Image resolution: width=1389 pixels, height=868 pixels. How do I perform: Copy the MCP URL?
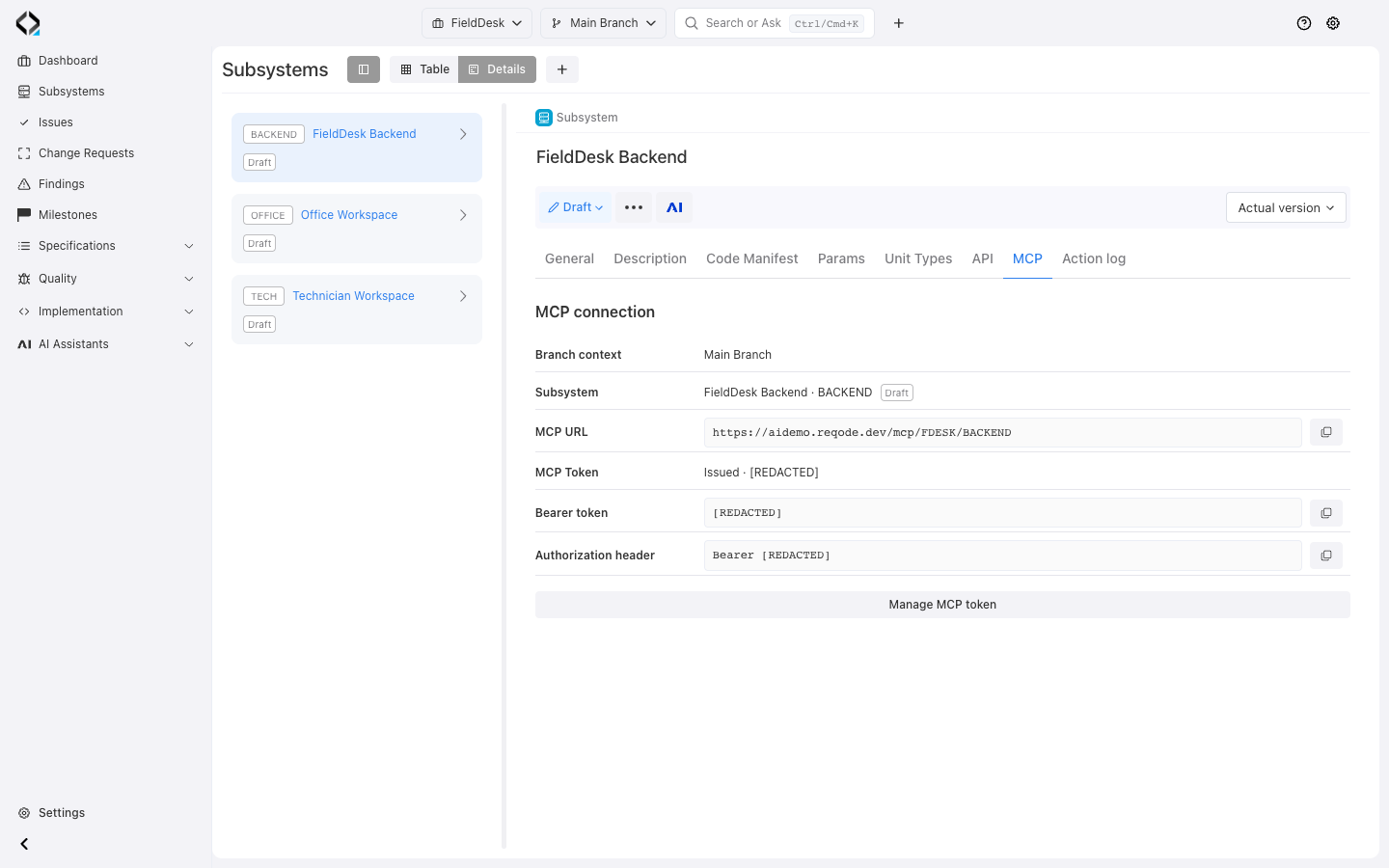coord(1326,432)
